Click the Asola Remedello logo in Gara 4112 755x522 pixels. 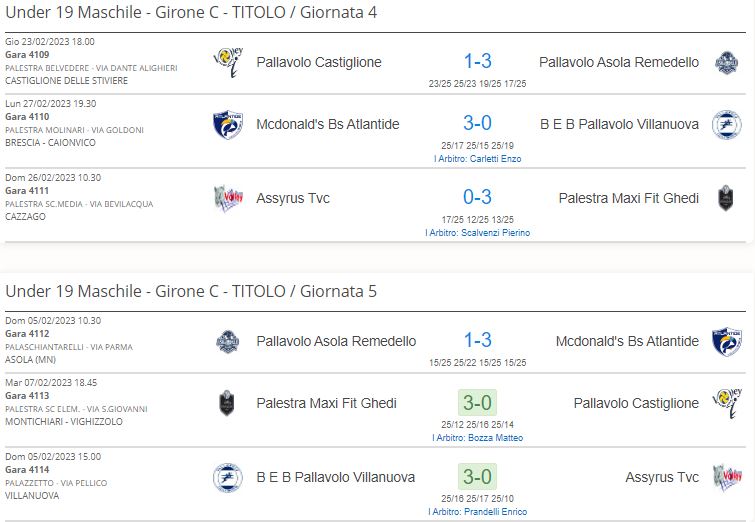click(228, 341)
